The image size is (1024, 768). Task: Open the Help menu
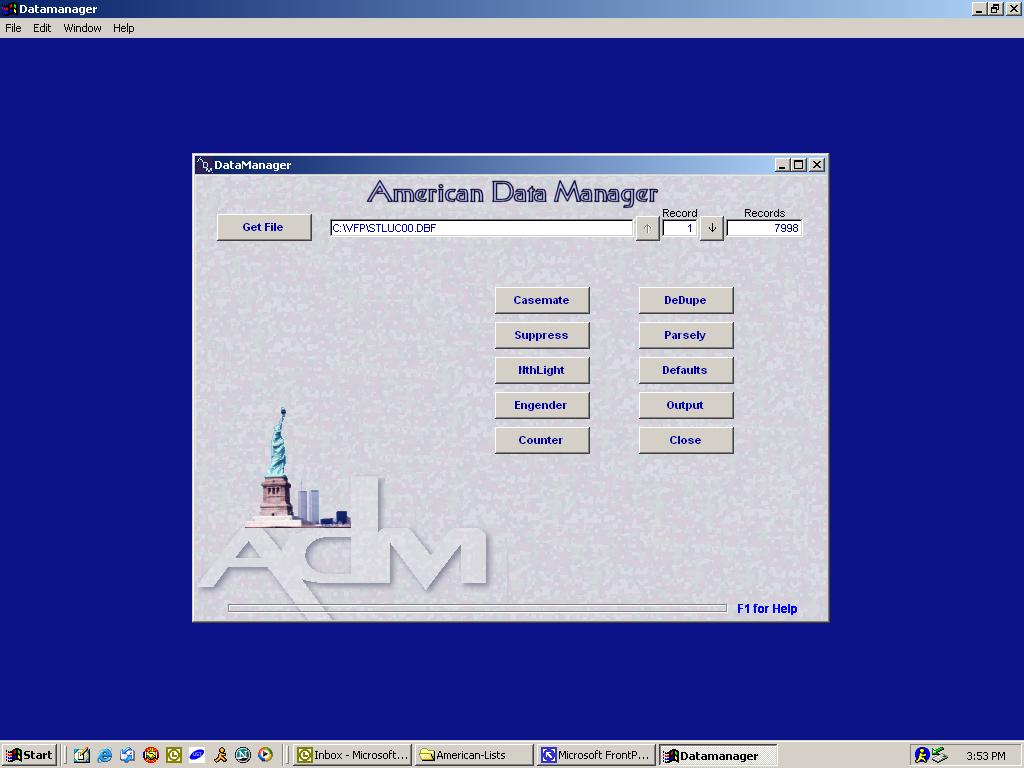pos(123,28)
